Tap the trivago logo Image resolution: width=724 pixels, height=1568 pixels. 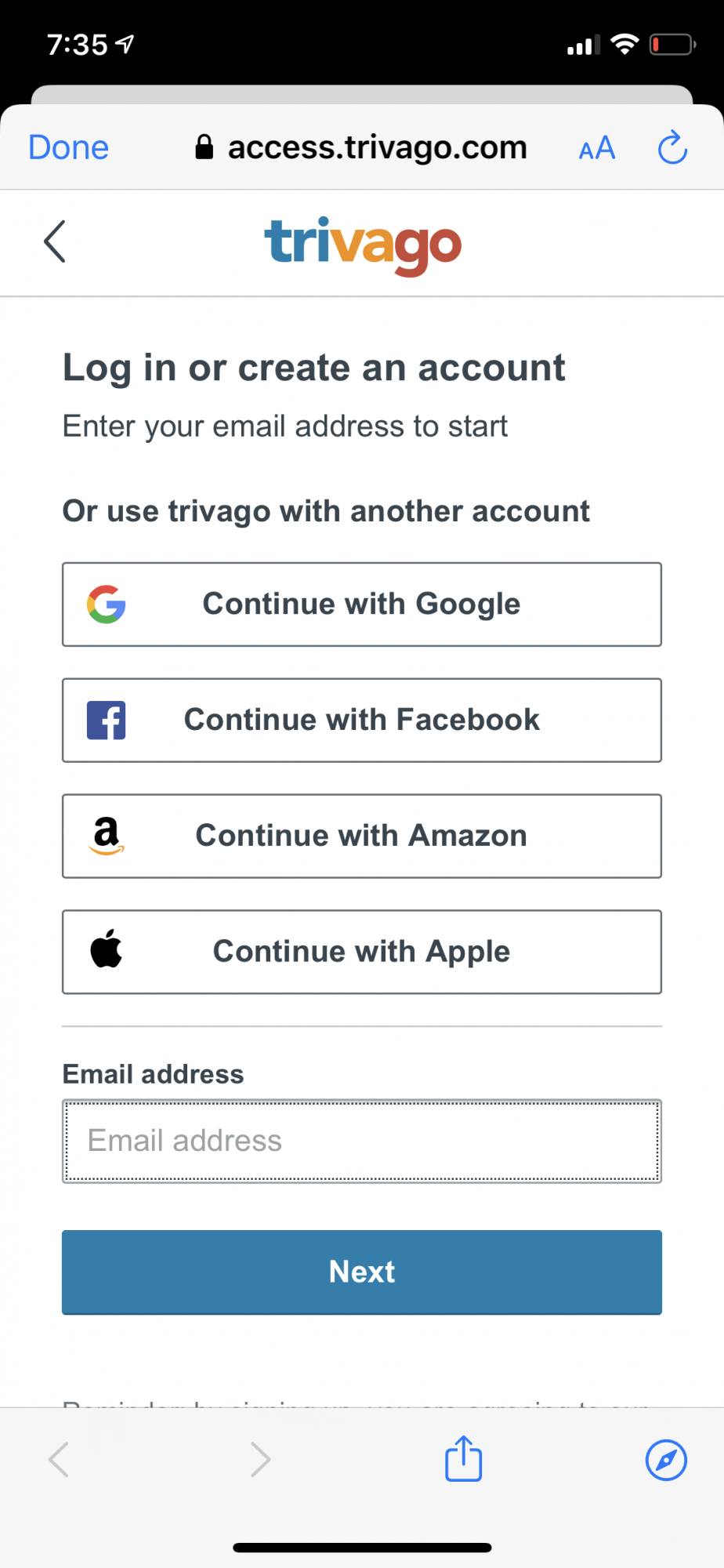(x=363, y=244)
